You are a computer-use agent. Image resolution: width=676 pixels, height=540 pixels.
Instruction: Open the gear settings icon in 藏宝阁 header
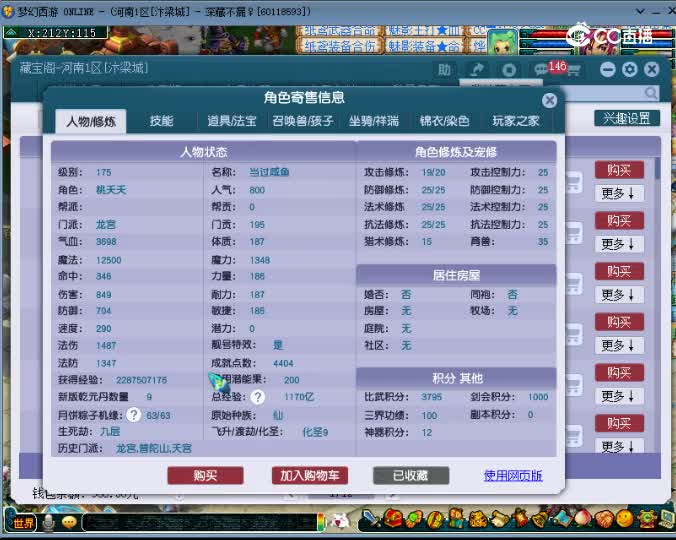coord(630,69)
